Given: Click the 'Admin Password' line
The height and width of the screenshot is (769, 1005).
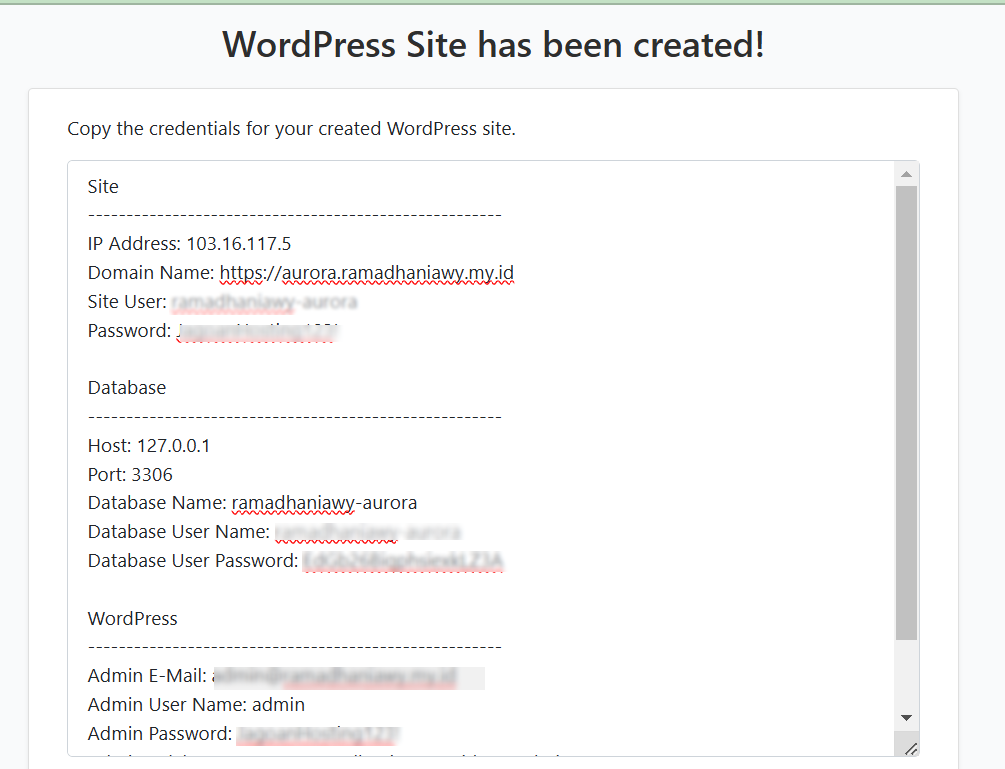Looking at the screenshot, I should [x=244, y=734].
